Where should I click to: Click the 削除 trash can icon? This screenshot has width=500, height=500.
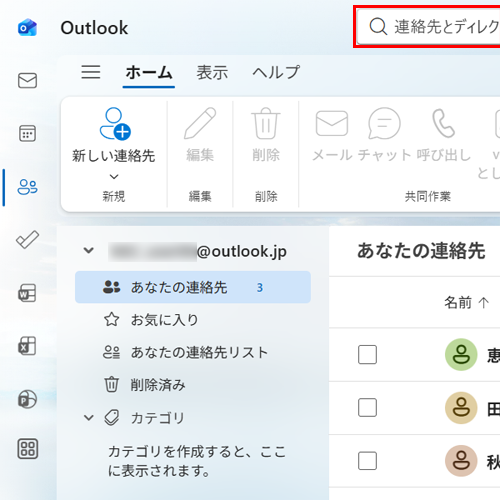266,123
